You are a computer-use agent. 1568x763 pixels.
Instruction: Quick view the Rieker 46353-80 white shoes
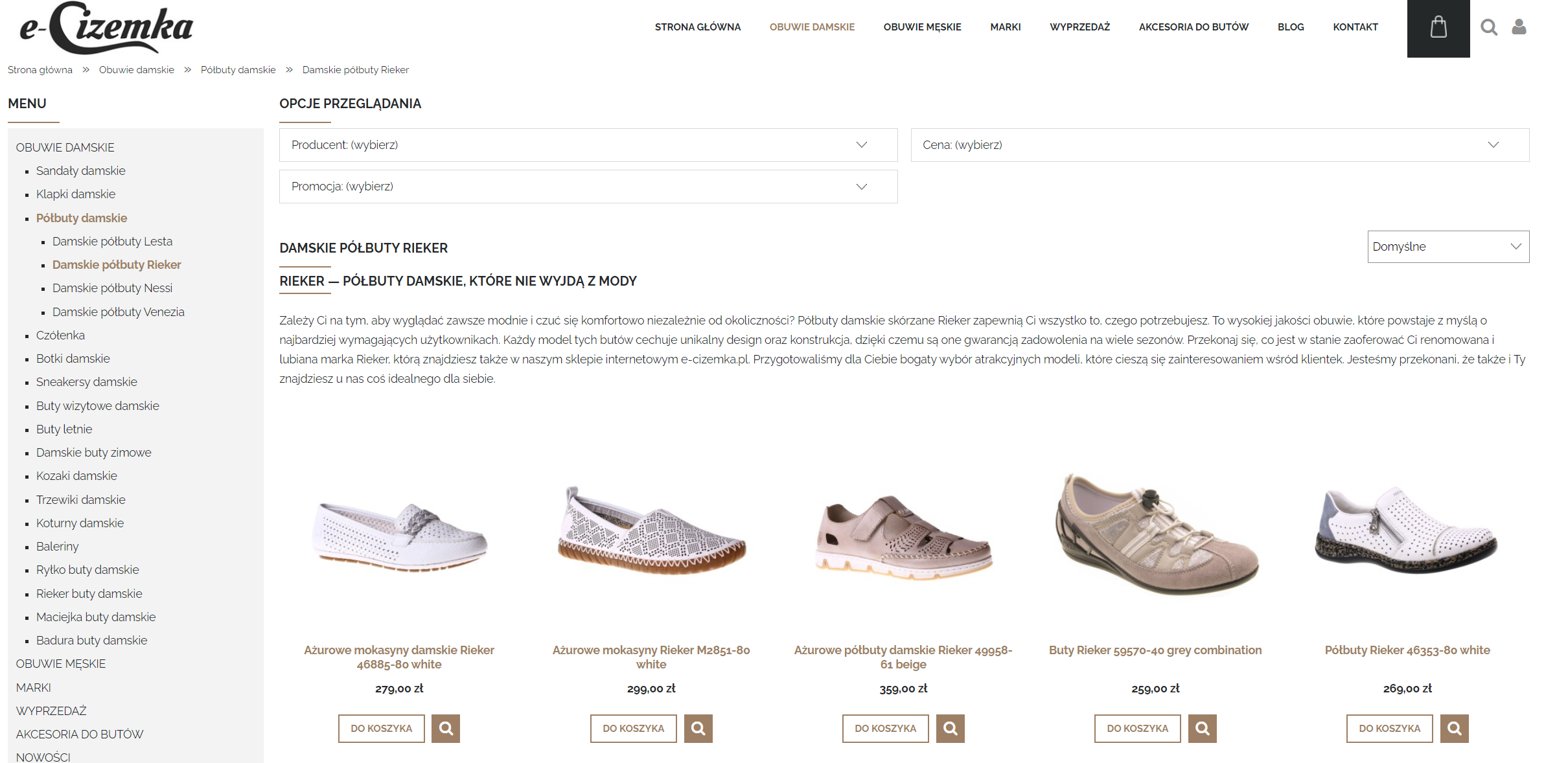tap(1454, 729)
